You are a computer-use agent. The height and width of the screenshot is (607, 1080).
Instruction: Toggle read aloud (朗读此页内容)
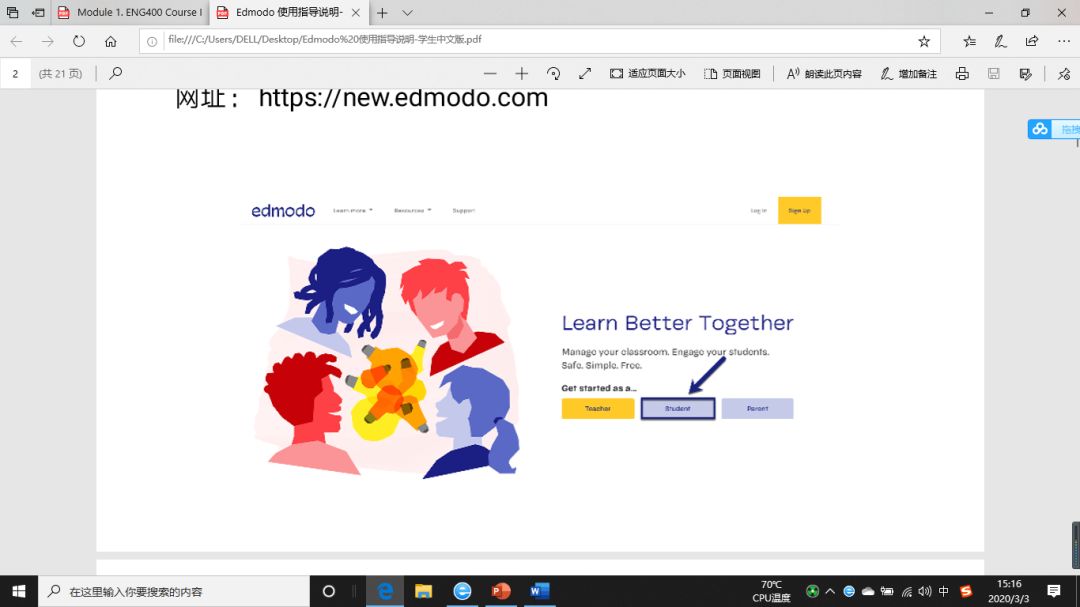824,74
